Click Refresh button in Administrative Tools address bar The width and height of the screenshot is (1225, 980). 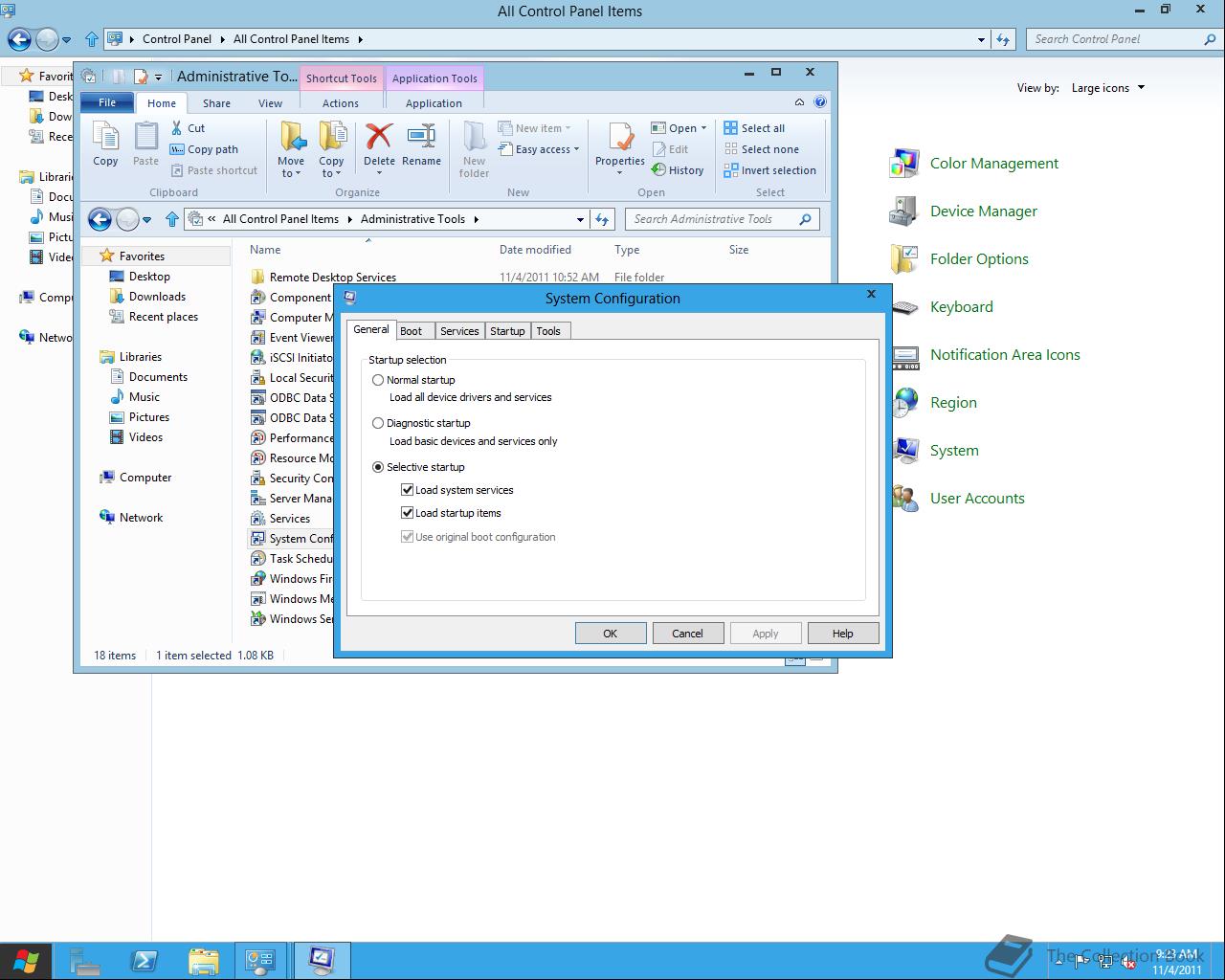(x=602, y=219)
